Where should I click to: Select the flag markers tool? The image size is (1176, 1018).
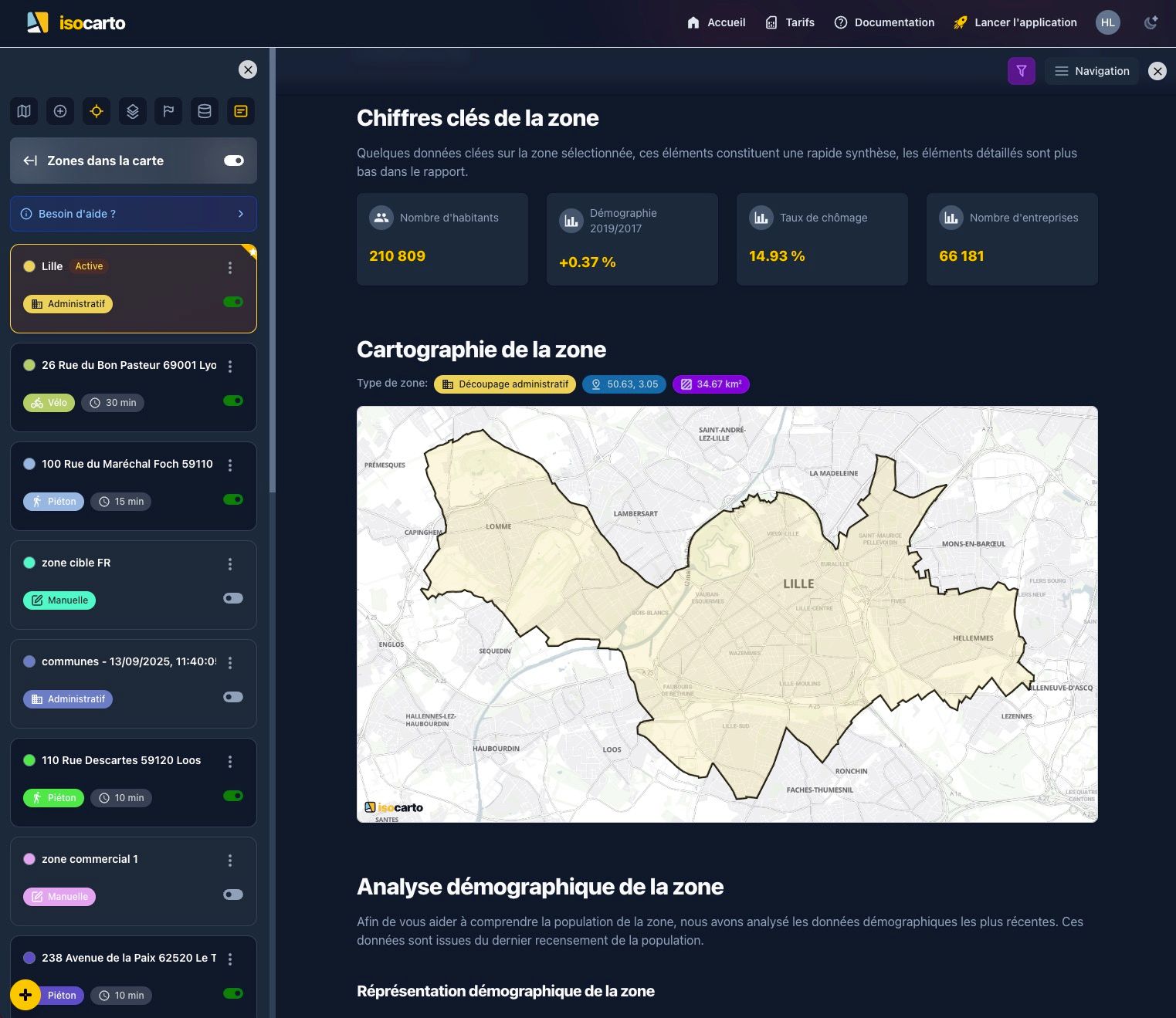(x=168, y=111)
